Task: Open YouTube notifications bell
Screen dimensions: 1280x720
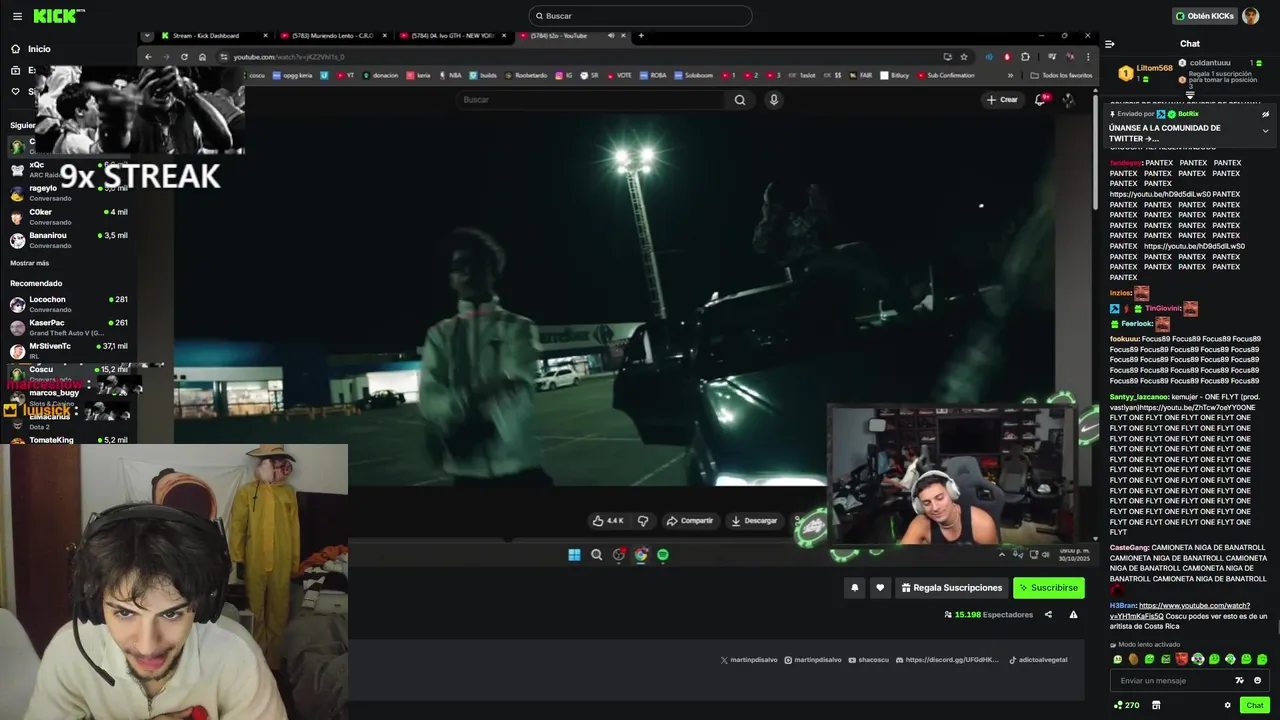Action: (1041, 99)
